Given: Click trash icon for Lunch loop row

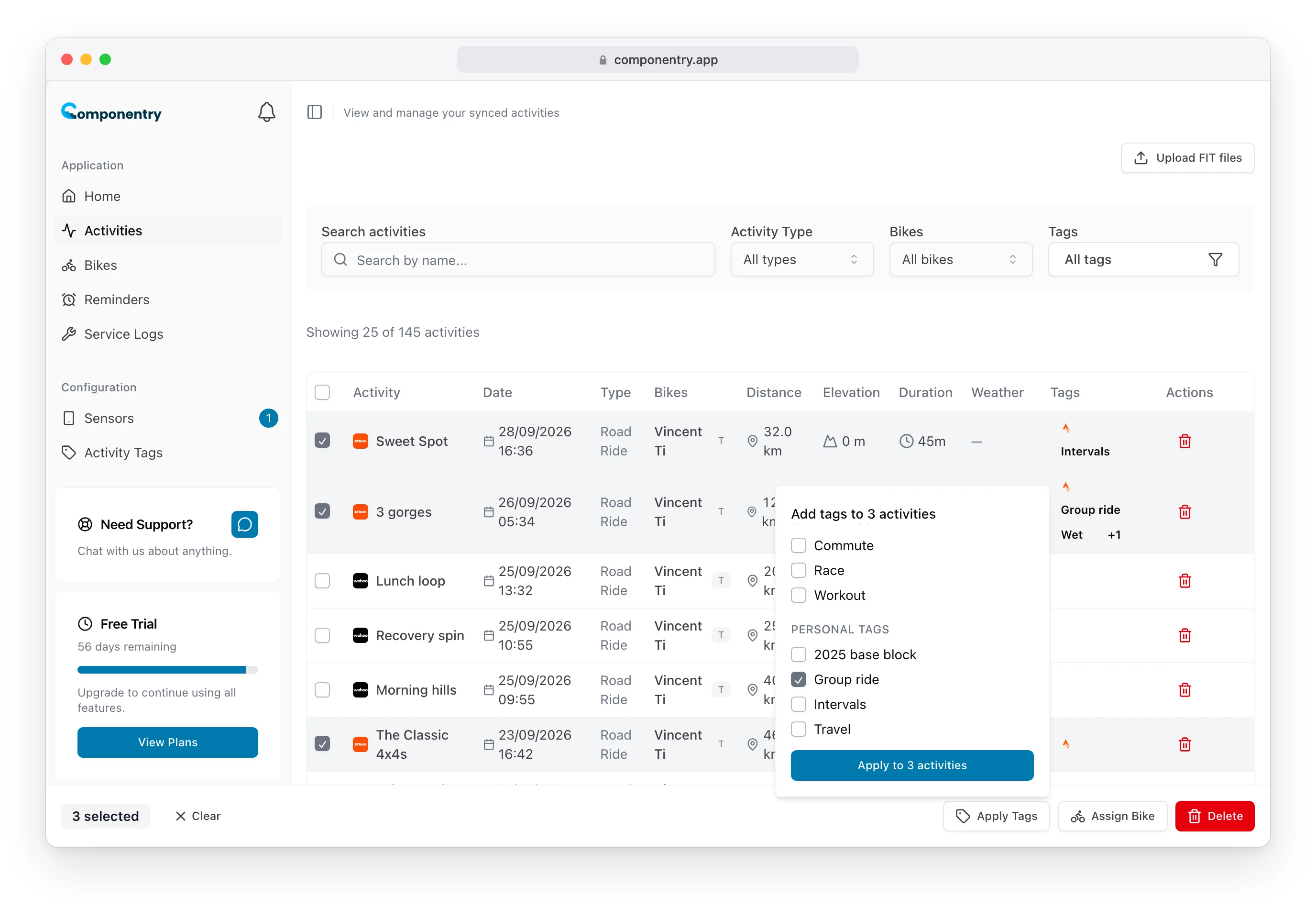Looking at the screenshot, I should pyautogui.click(x=1184, y=581).
